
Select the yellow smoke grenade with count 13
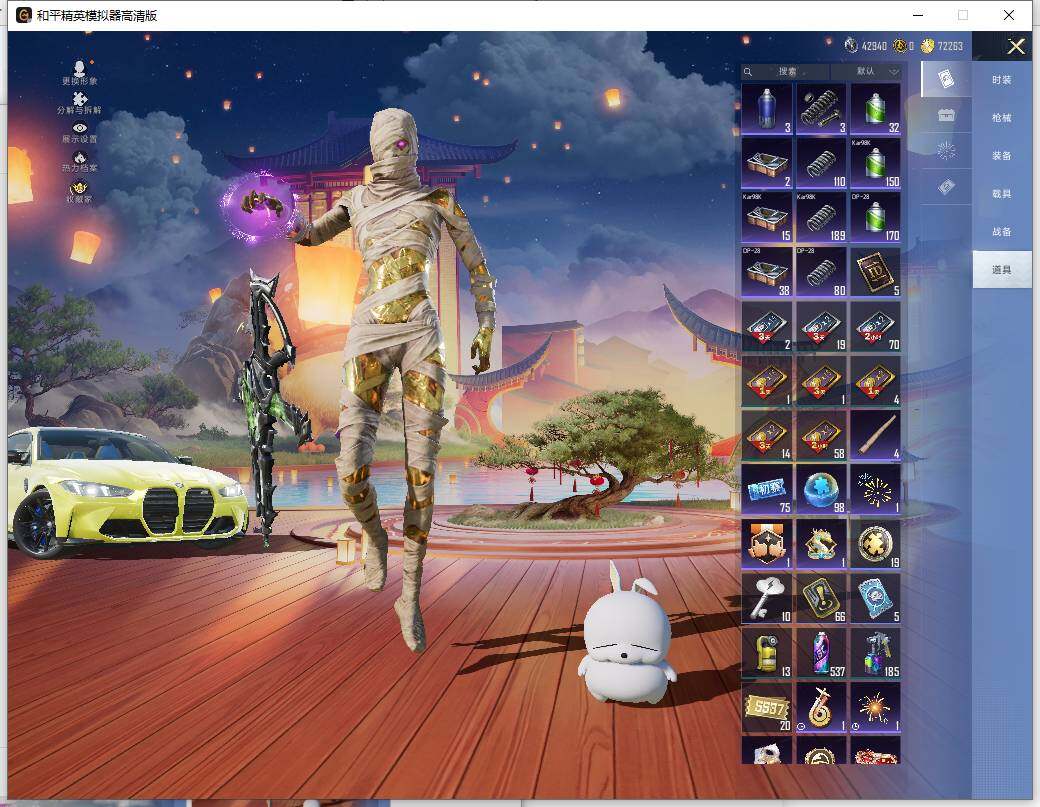pos(767,652)
